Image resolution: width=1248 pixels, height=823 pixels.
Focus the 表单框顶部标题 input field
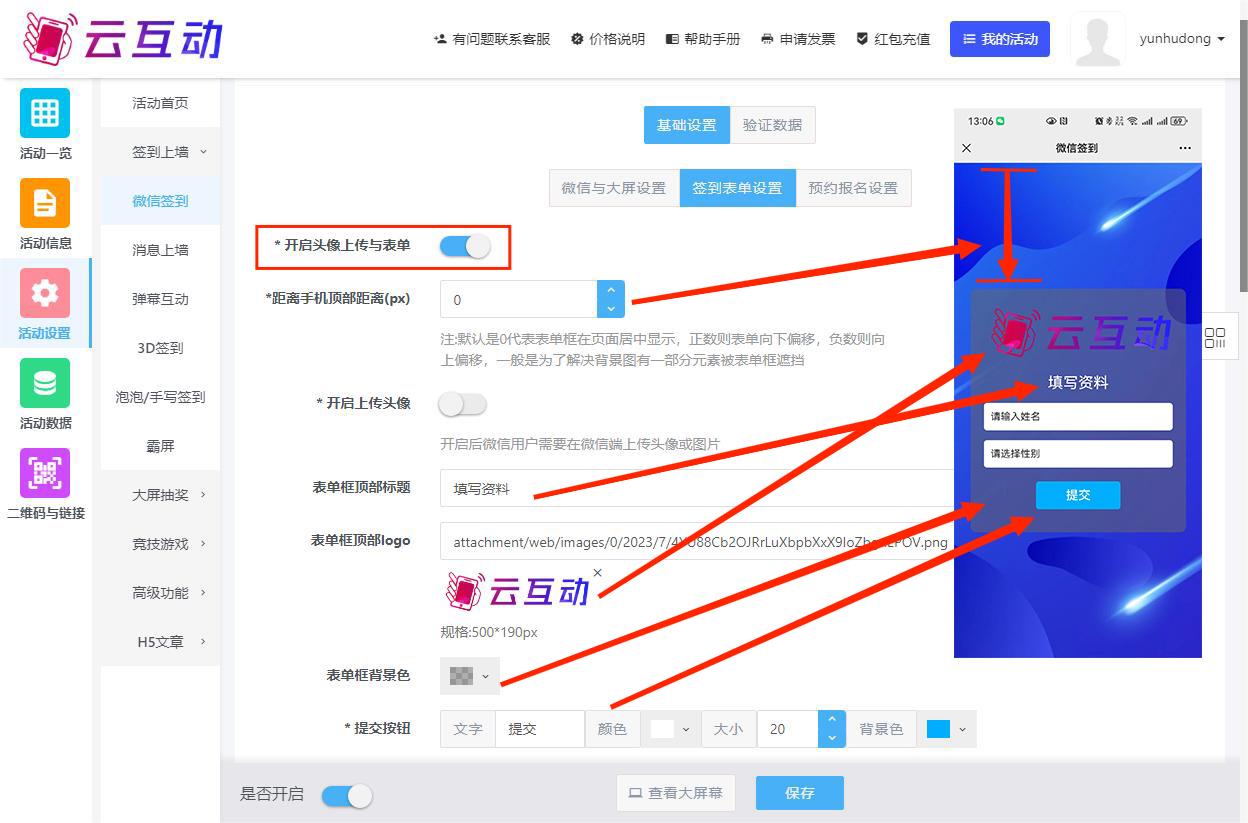[697, 489]
